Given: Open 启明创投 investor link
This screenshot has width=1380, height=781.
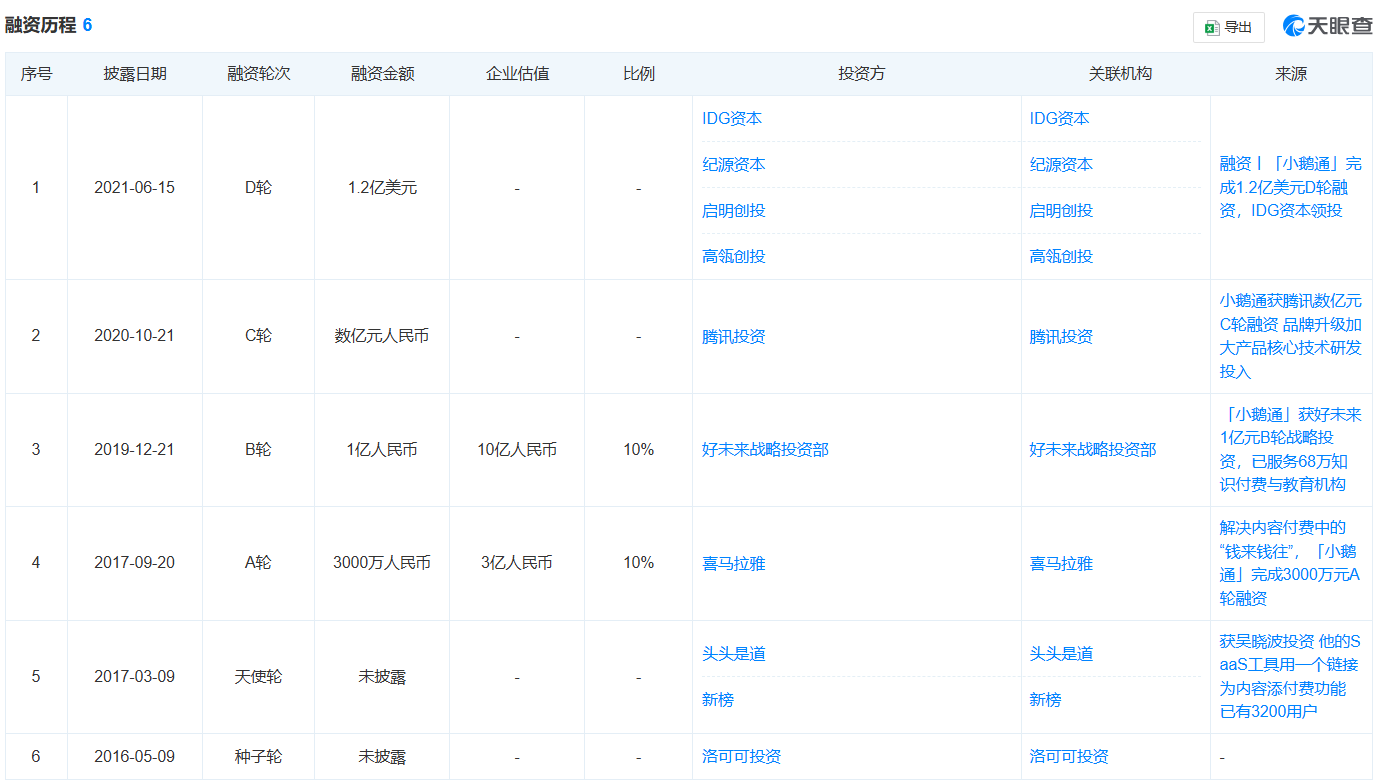Looking at the screenshot, I should pyautogui.click(x=734, y=210).
